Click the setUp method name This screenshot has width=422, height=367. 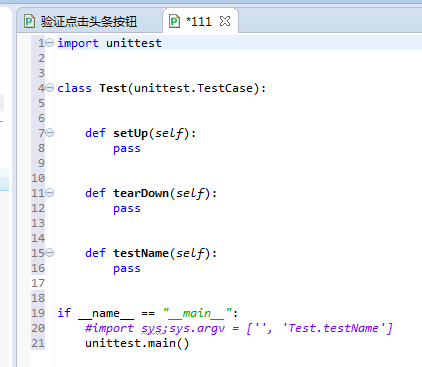130,133
